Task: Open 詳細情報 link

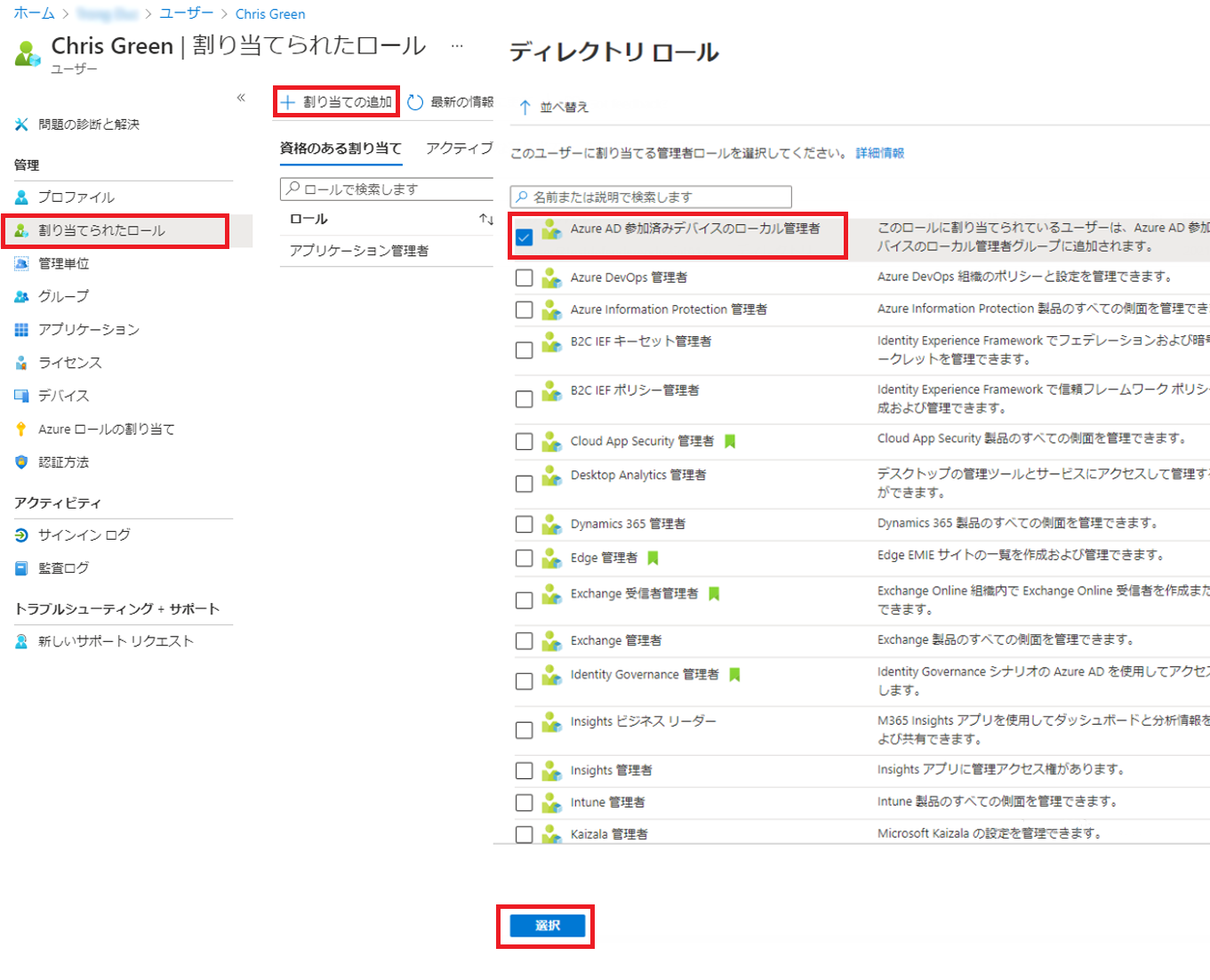Action: 880,153
